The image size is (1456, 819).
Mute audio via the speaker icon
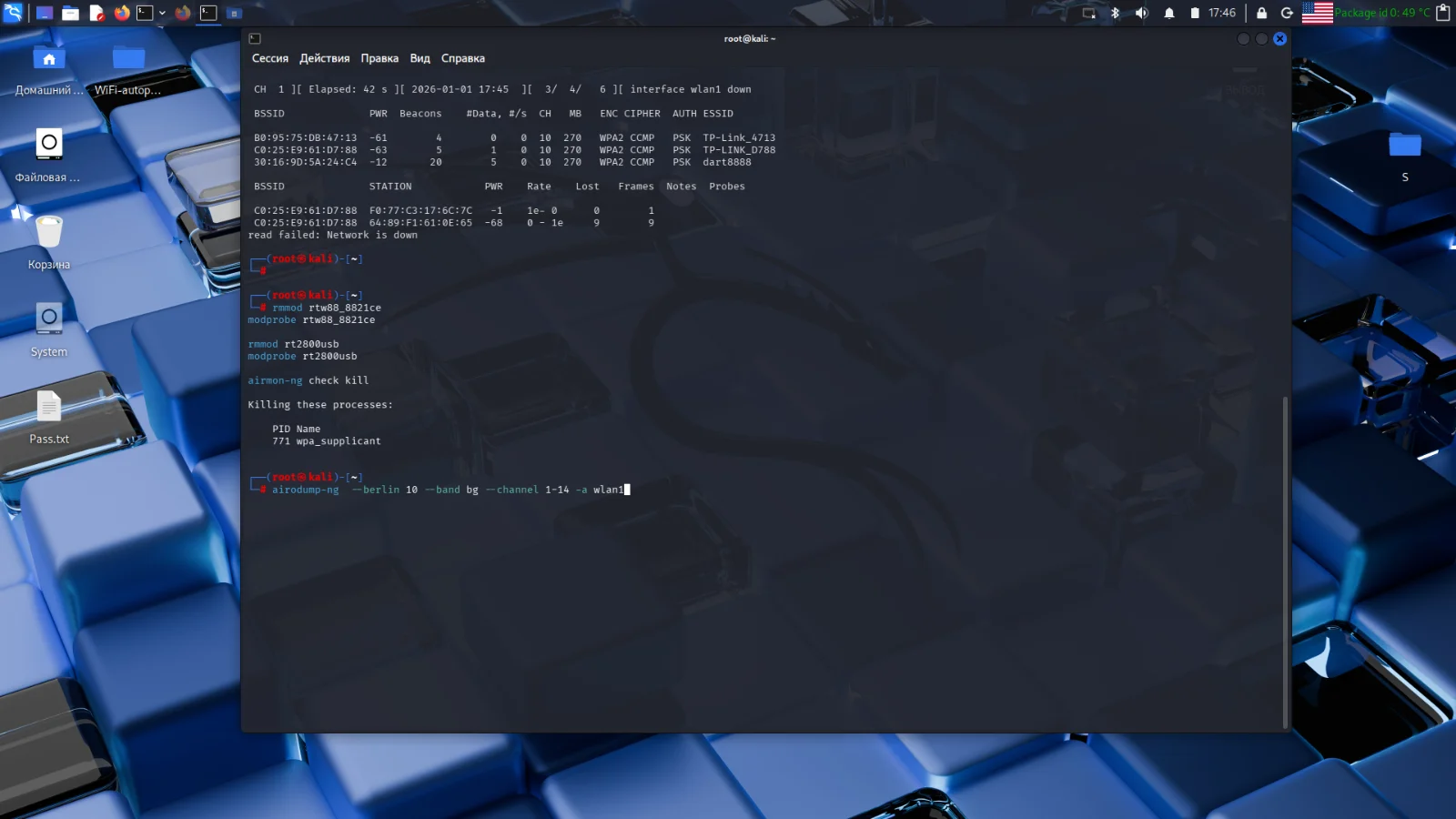(1141, 13)
